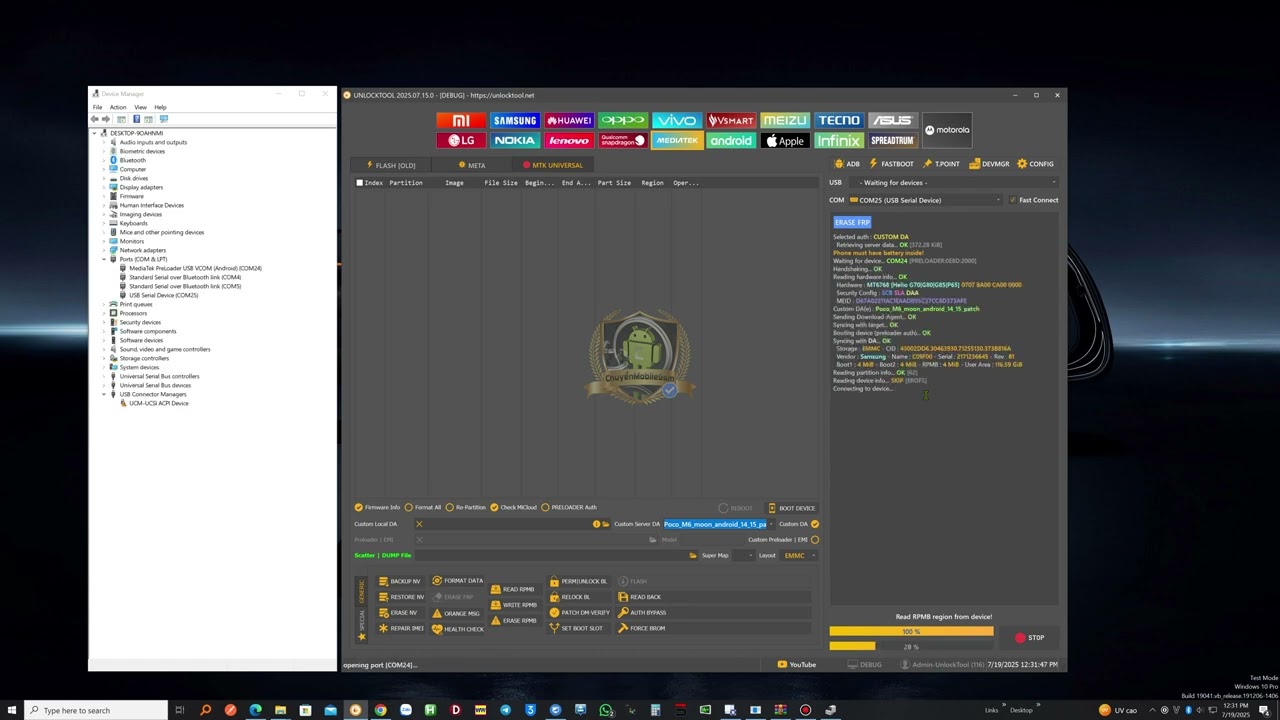Viewport: 1280px width, 720px height.
Task: Tick the Index select-all checkbox
Action: [360, 183]
